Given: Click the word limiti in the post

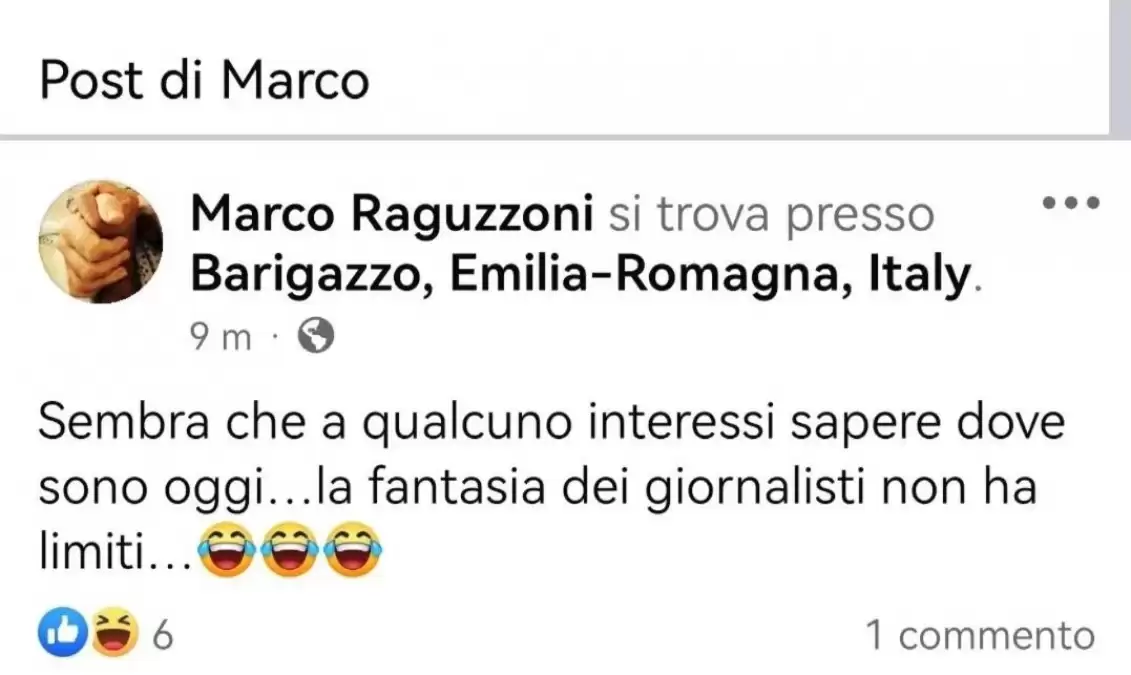Looking at the screenshot, I should 91,553.
